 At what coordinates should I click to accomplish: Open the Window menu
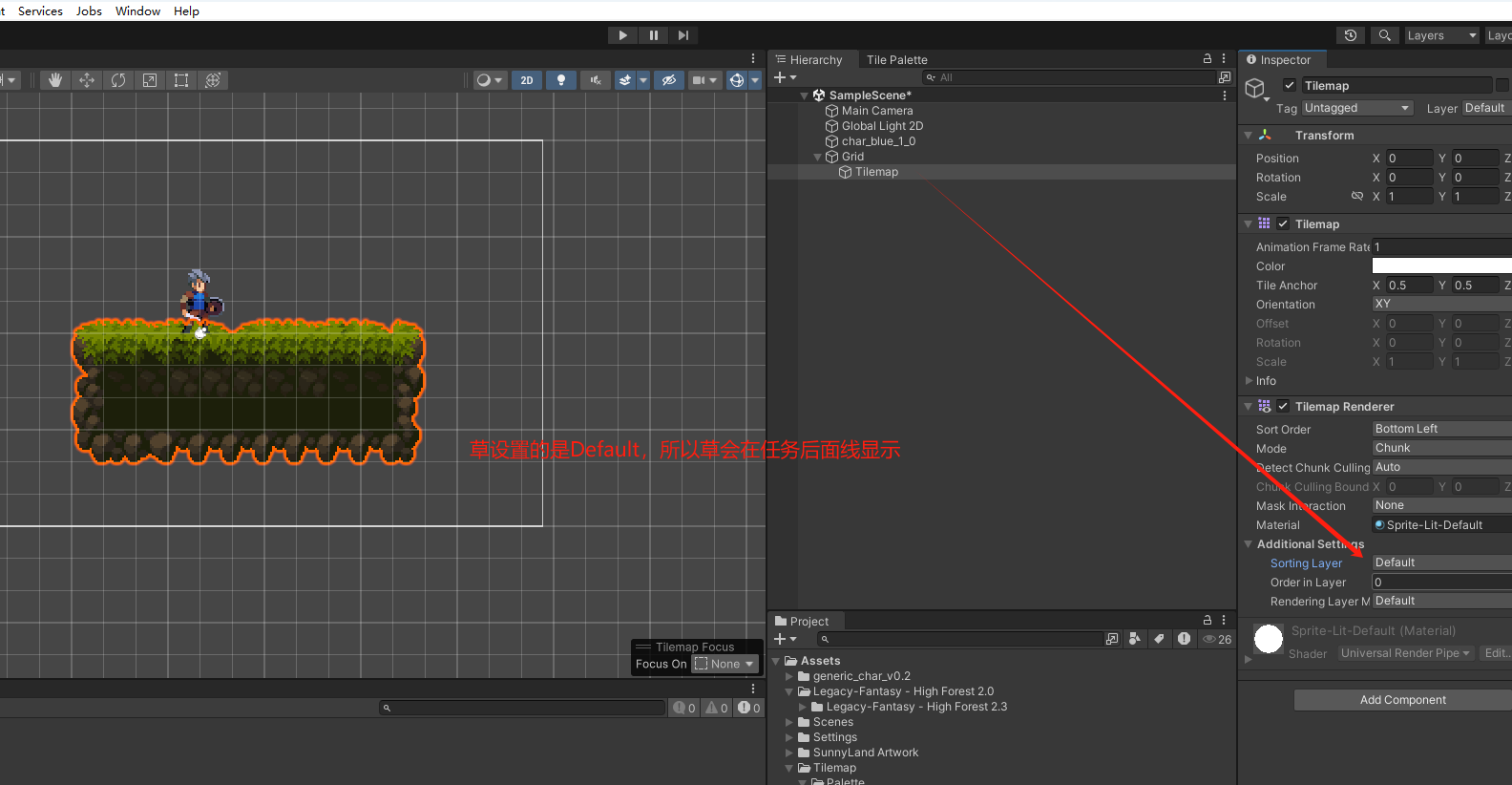click(137, 11)
